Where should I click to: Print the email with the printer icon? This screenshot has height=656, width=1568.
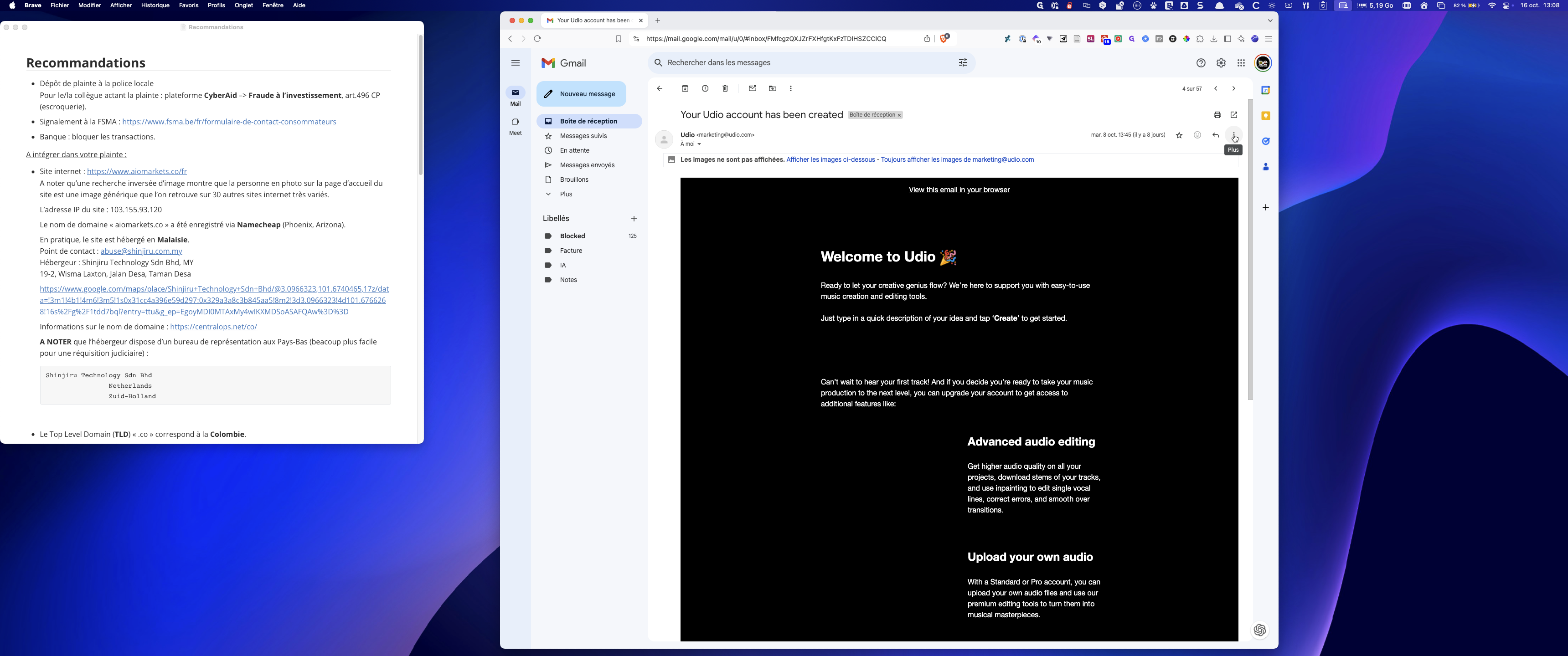[1217, 115]
